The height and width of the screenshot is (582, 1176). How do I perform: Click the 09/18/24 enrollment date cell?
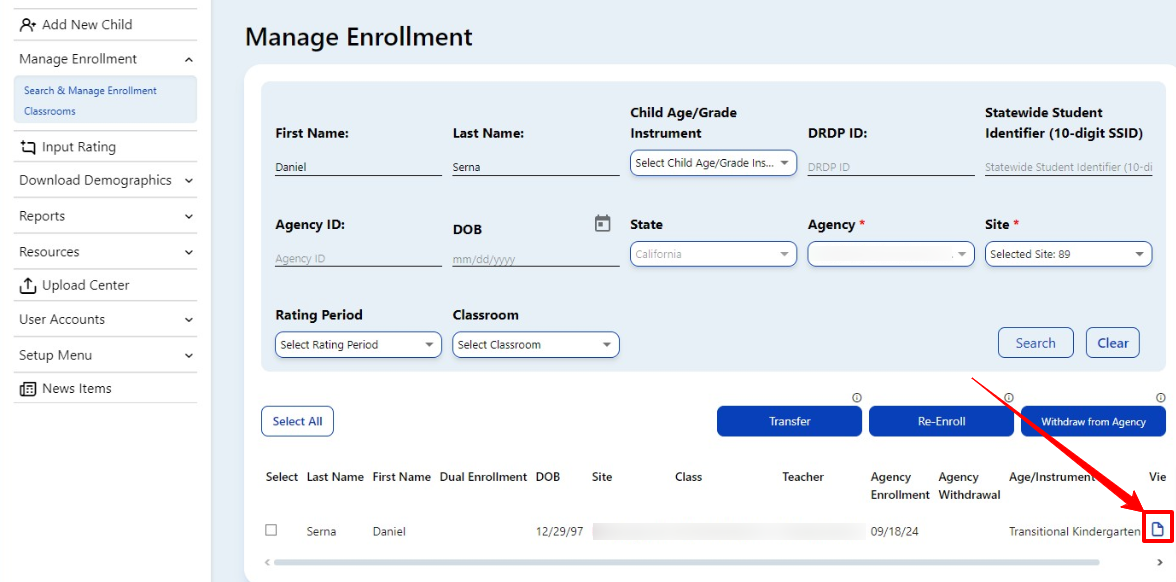895,532
